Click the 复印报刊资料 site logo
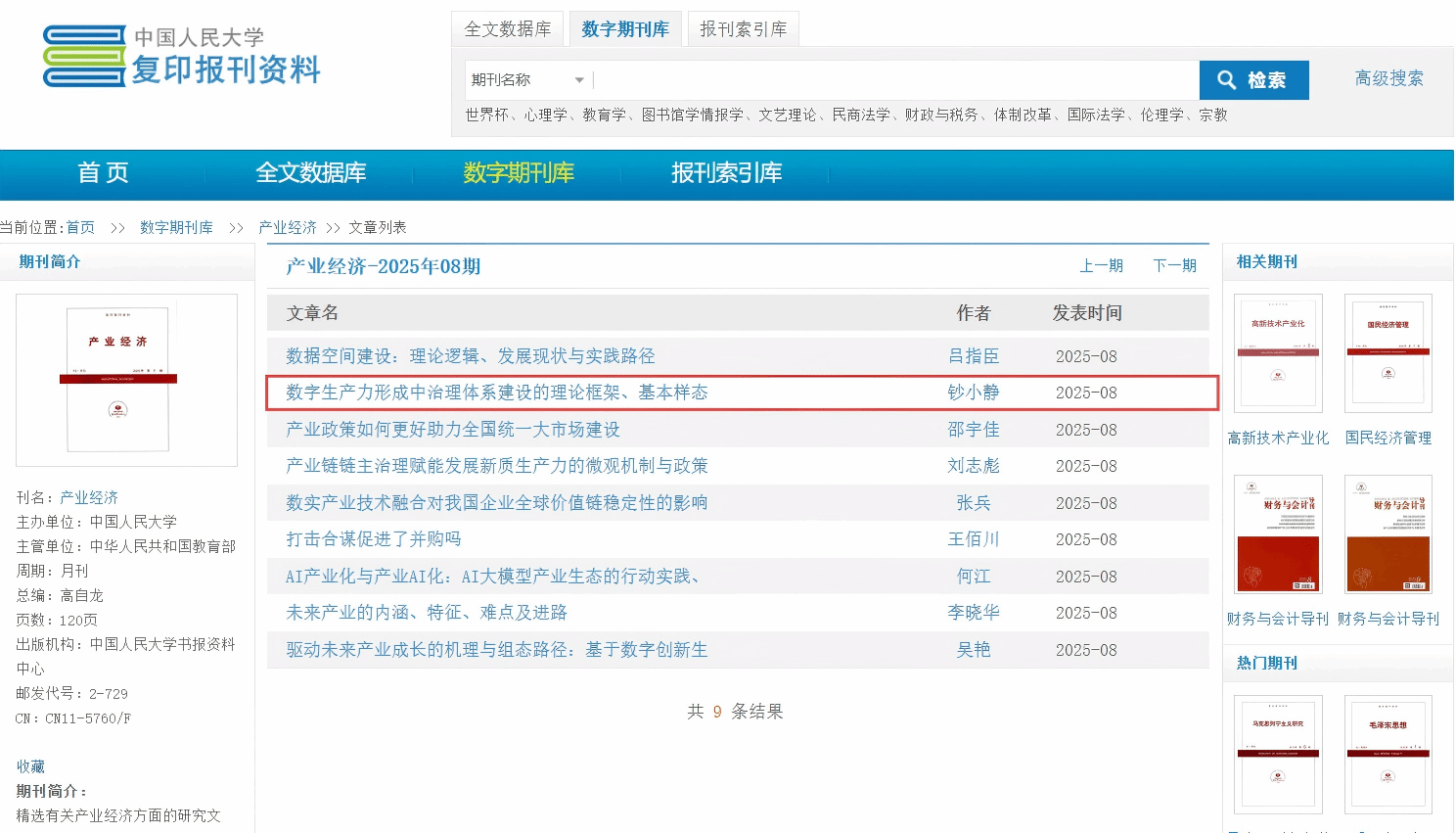 (182, 56)
